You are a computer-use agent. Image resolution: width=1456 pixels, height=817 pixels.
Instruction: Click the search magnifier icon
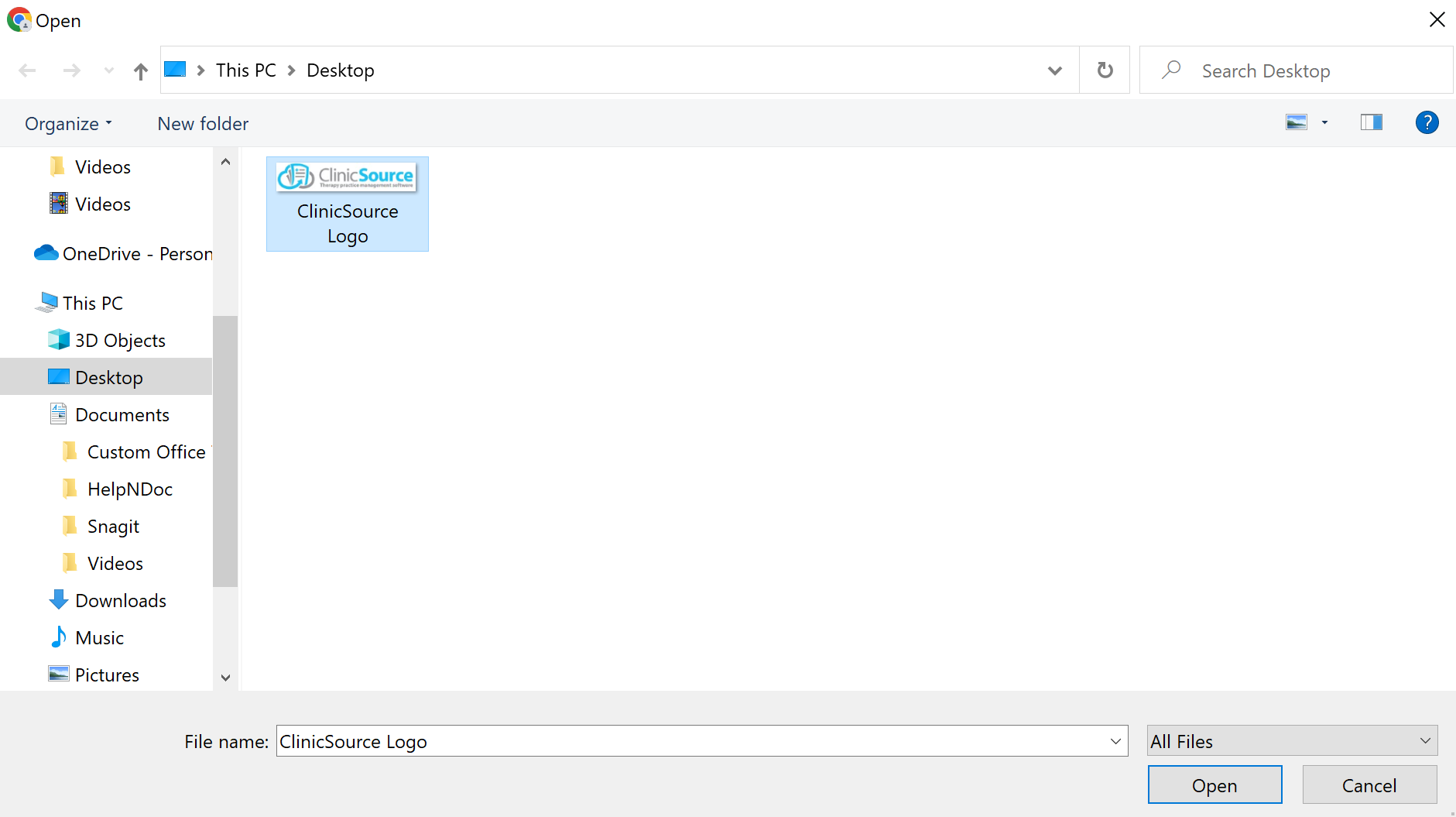(1171, 70)
